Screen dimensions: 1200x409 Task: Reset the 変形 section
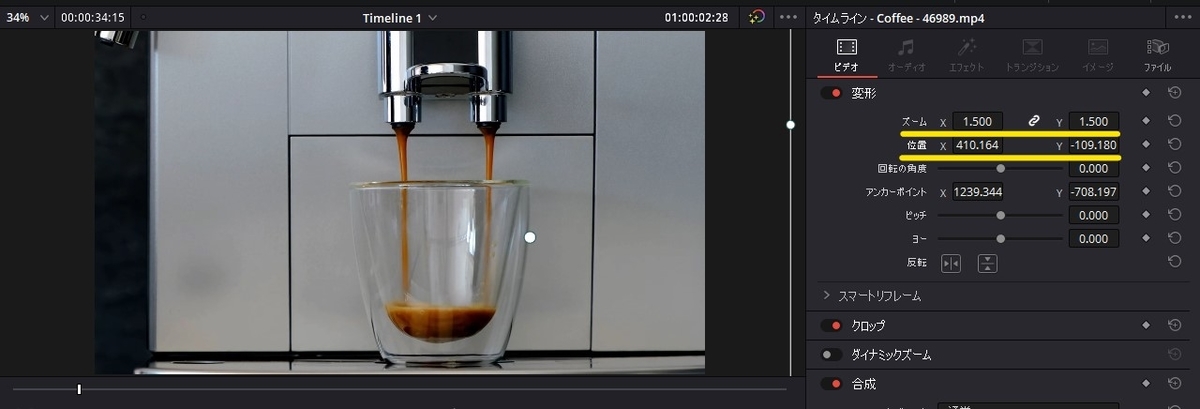point(1175,93)
